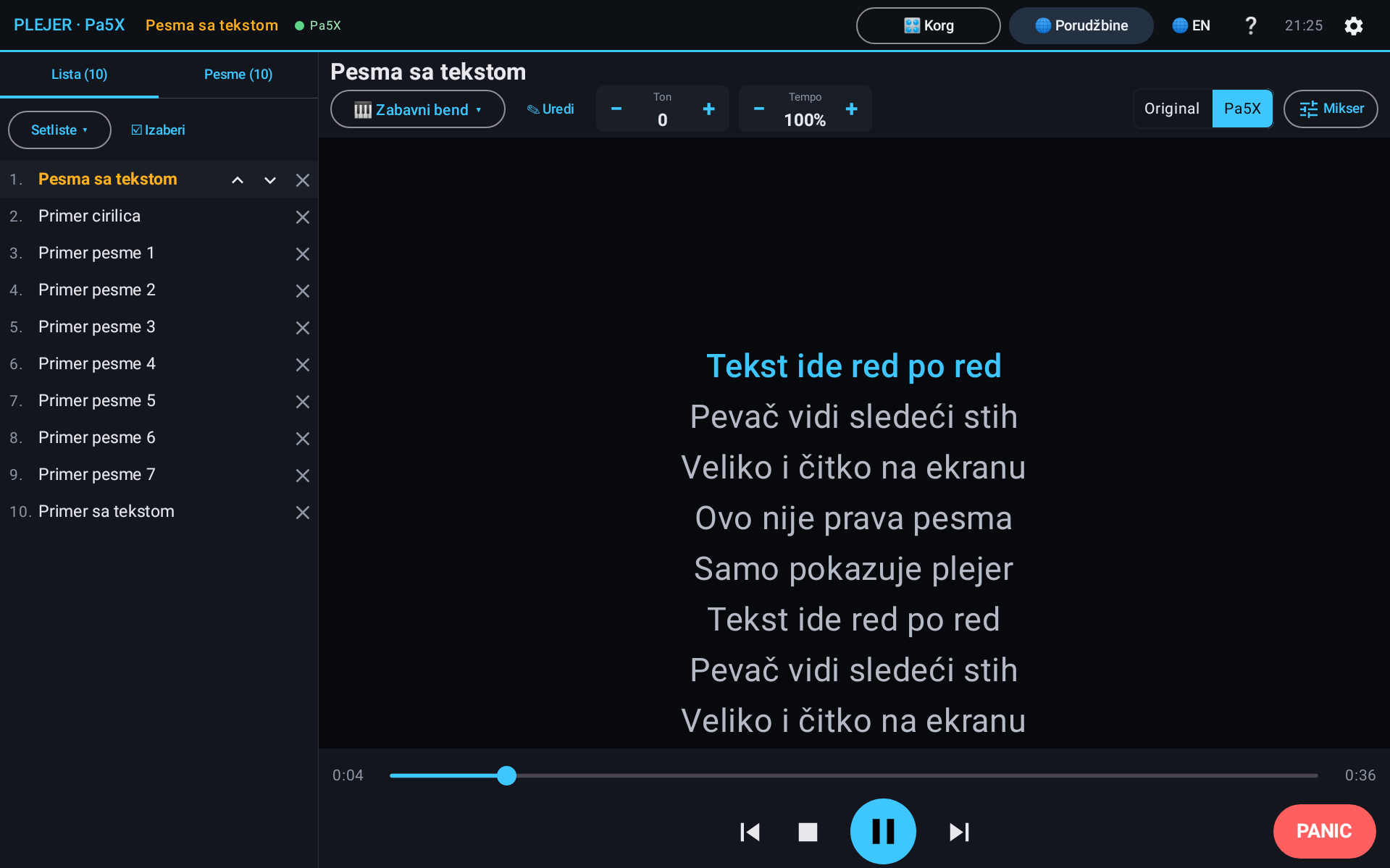Remove Primer sa tekstom from the list
This screenshot has width=1390, height=868.
pyautogui.click(x=303, y=513)
